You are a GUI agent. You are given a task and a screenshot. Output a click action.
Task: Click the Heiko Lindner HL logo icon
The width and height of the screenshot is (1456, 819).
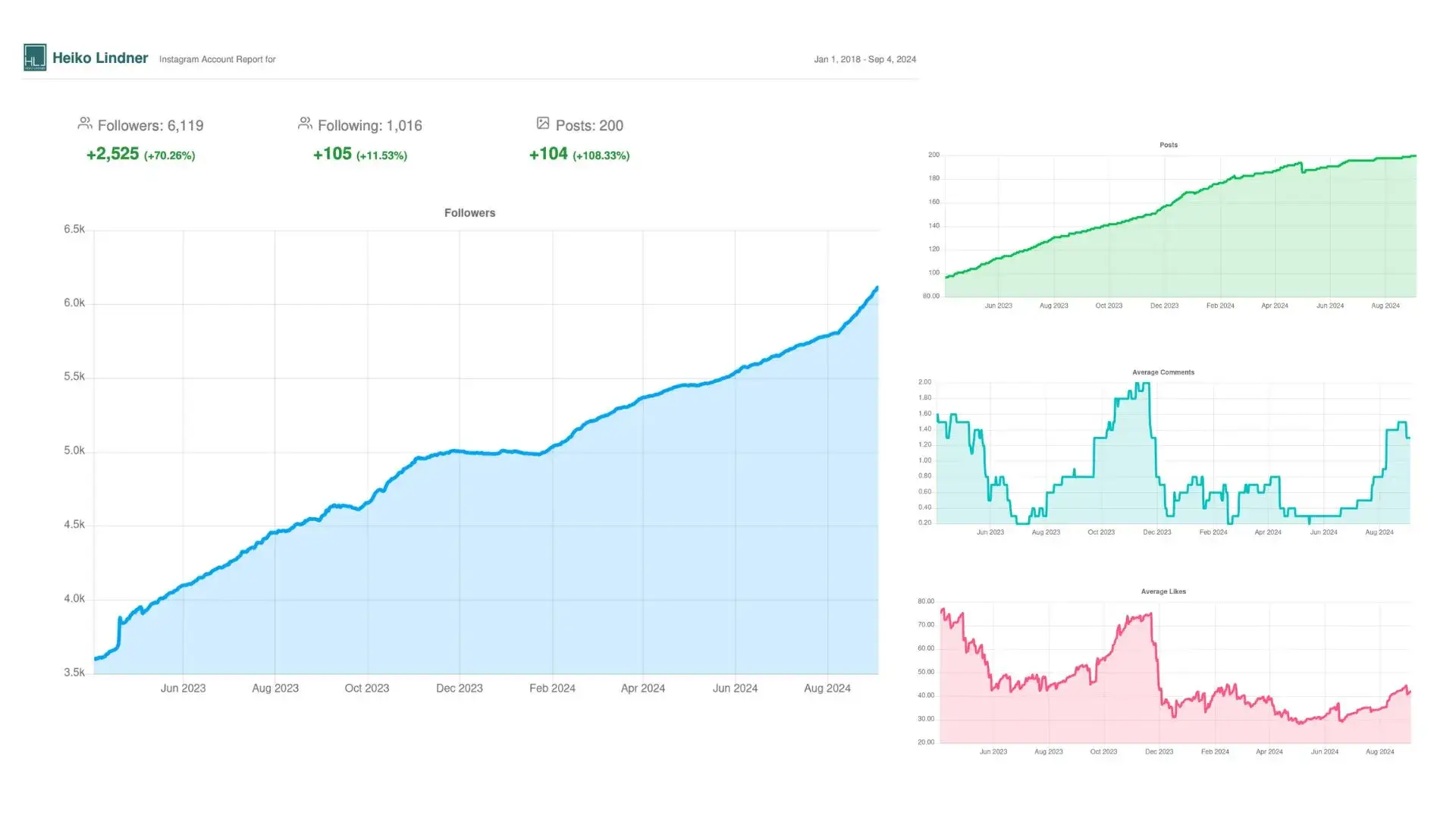[35, 58]
